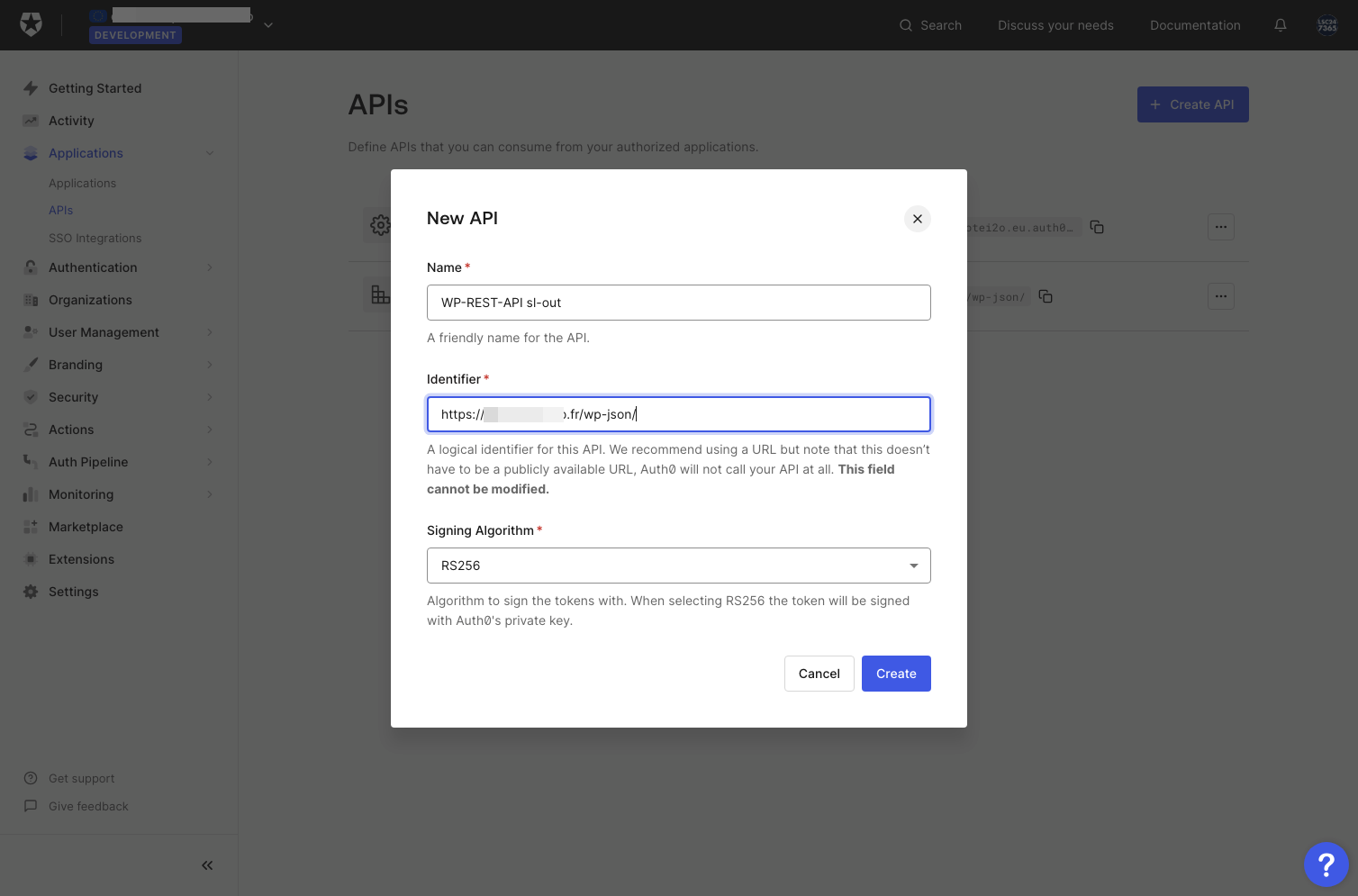Expand the Branding section chevron
The width and height of the screenshot is (1358, 896).
(210, 365)
